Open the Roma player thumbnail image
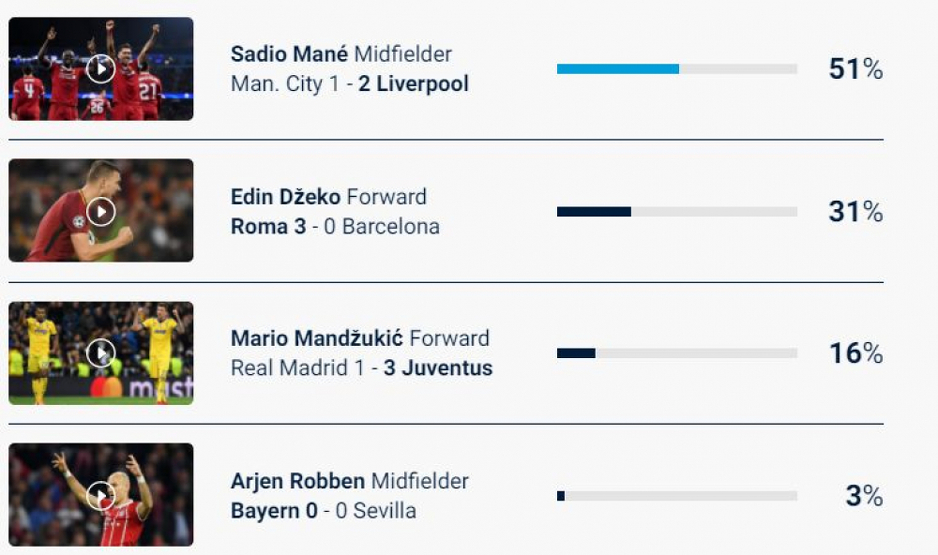The width and height of the screenshot is (938, 555). (x=101, y=211)
